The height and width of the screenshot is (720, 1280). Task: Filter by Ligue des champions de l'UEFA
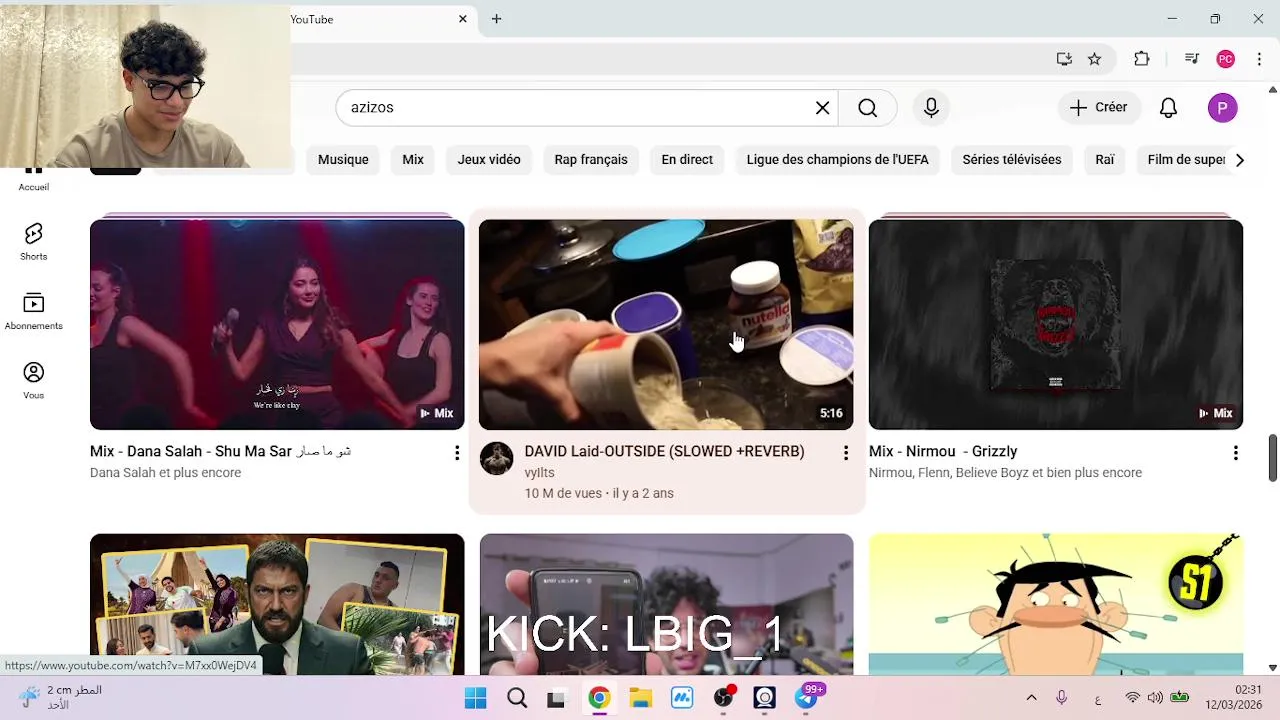(x=838, y=160)
